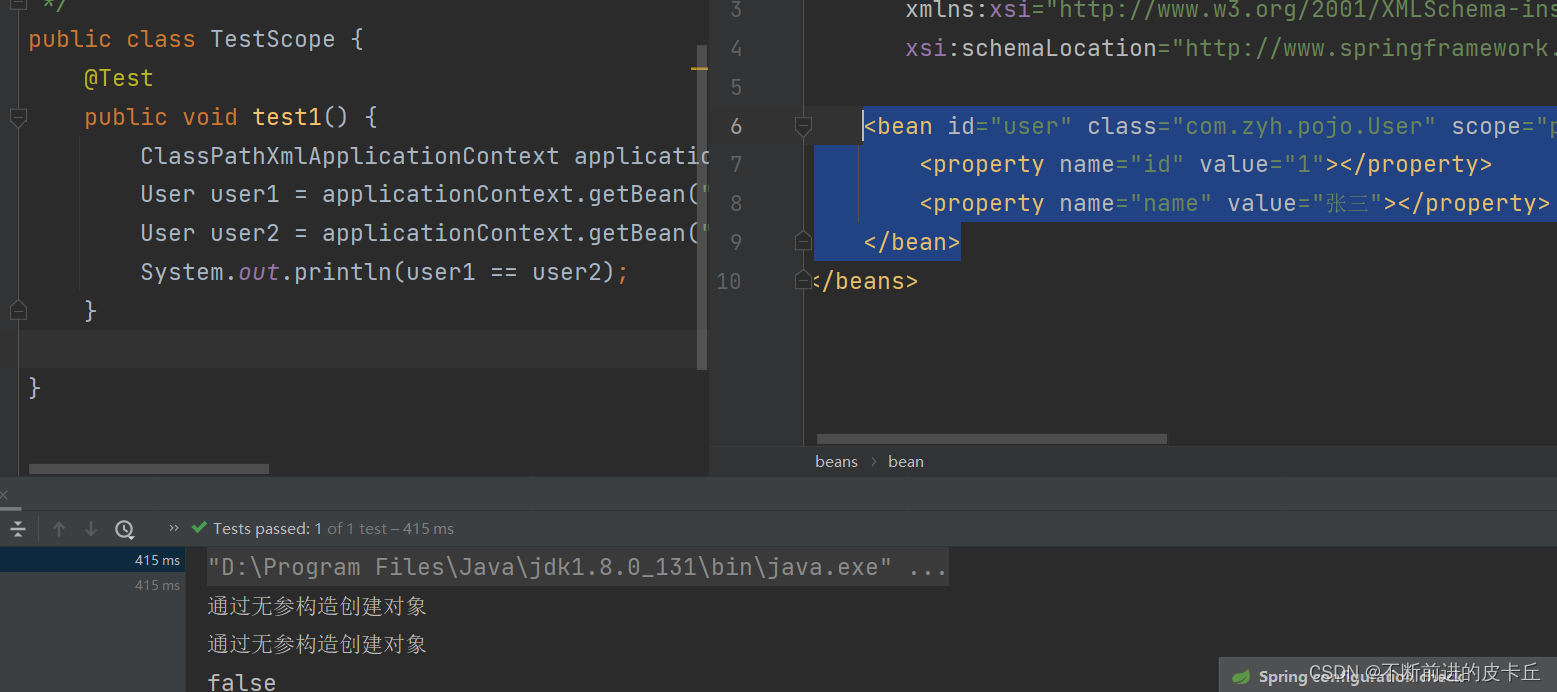Click line number 4 in XML gutter
This screenshot has width=1557, height=692.
[737, 48]
